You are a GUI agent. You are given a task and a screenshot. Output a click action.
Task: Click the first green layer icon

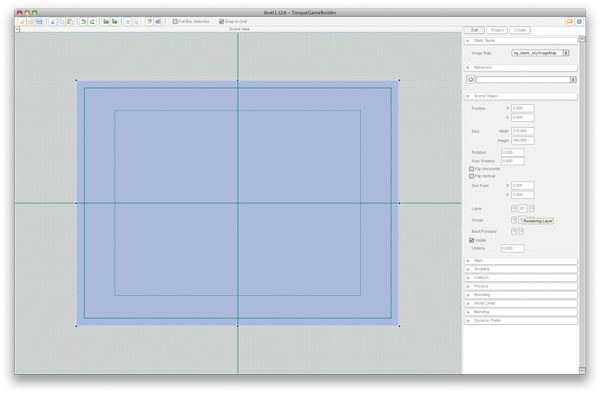pyautogui.click(x=106, y=22)
